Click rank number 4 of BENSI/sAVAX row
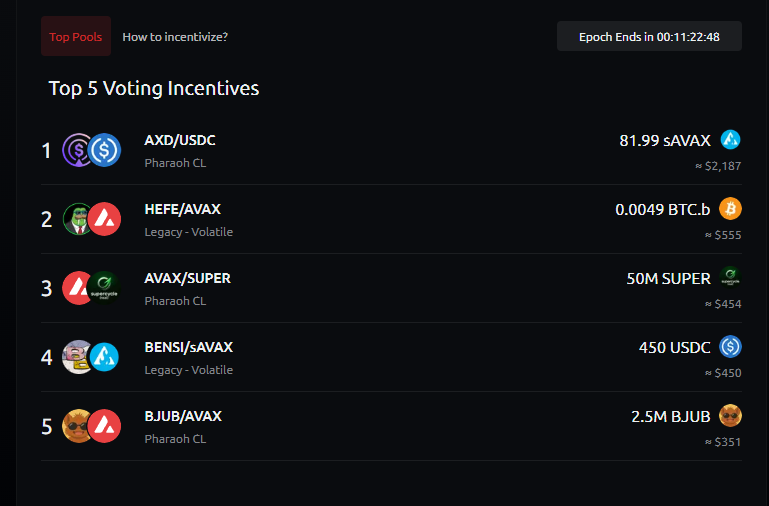Screen dimensions: 769x506 coord(47,358)
